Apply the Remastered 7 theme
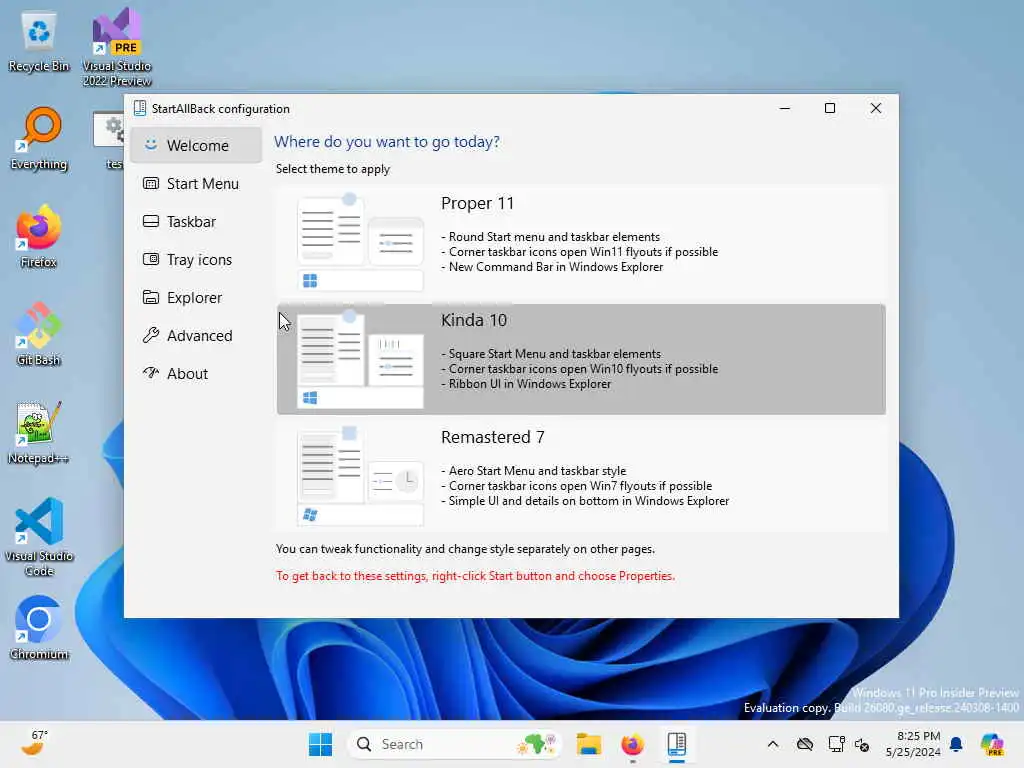The image size is (1024, 768). 581,476
